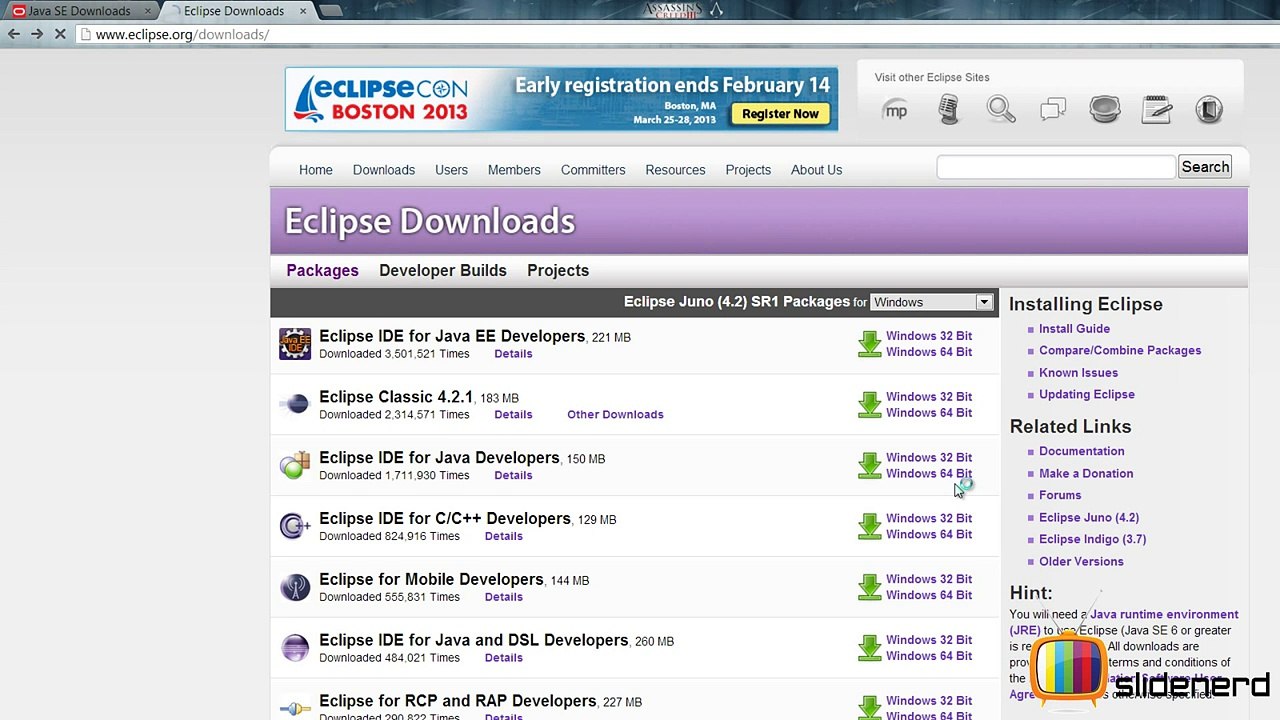Open the Projects navigation item in top menu

pyautogui.click(x=748, y=170)
